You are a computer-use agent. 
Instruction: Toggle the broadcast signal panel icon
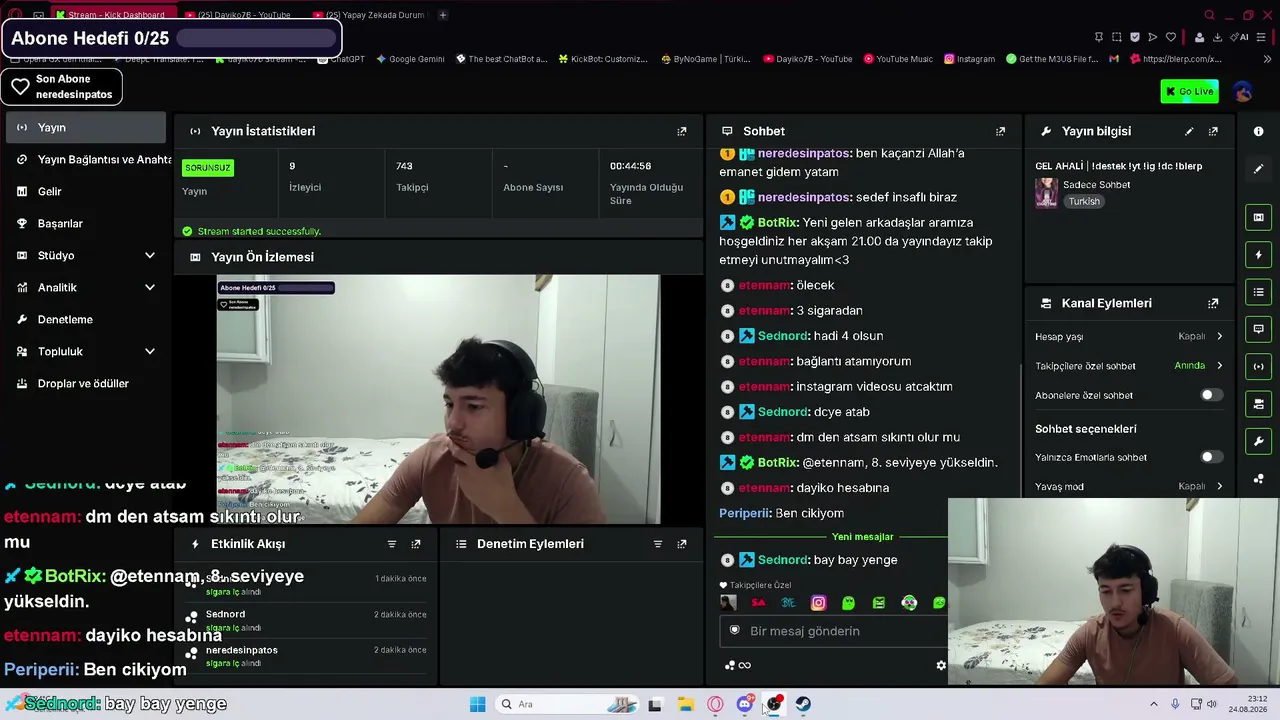click(1258, 366)
